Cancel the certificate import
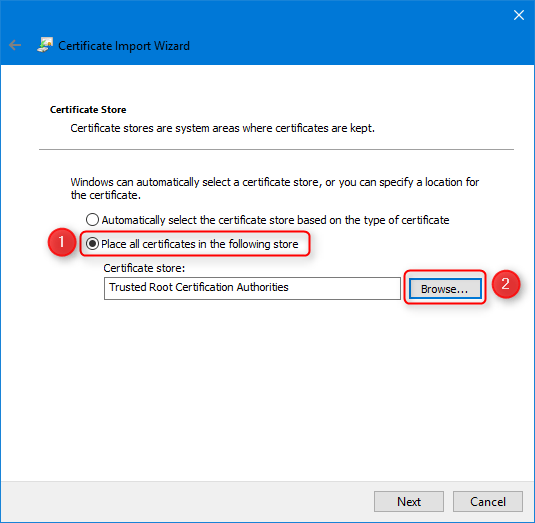 pos(488,502)
